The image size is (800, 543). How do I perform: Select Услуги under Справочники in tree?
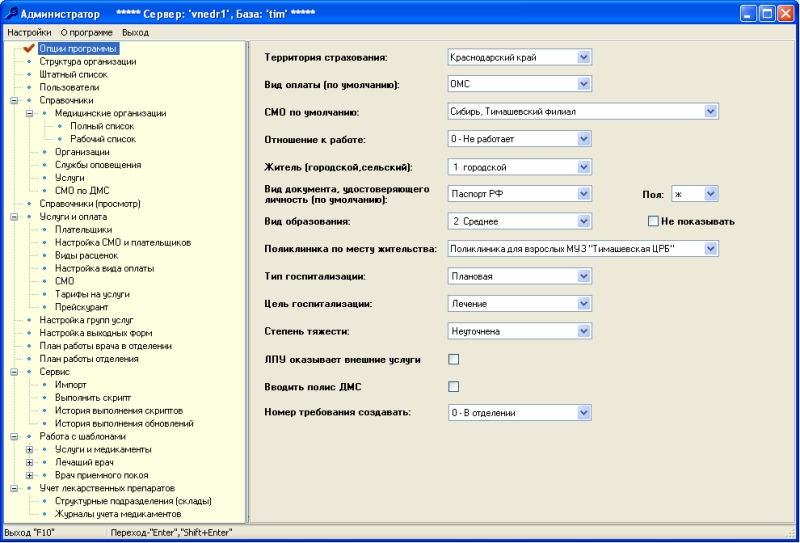point(70,178)
